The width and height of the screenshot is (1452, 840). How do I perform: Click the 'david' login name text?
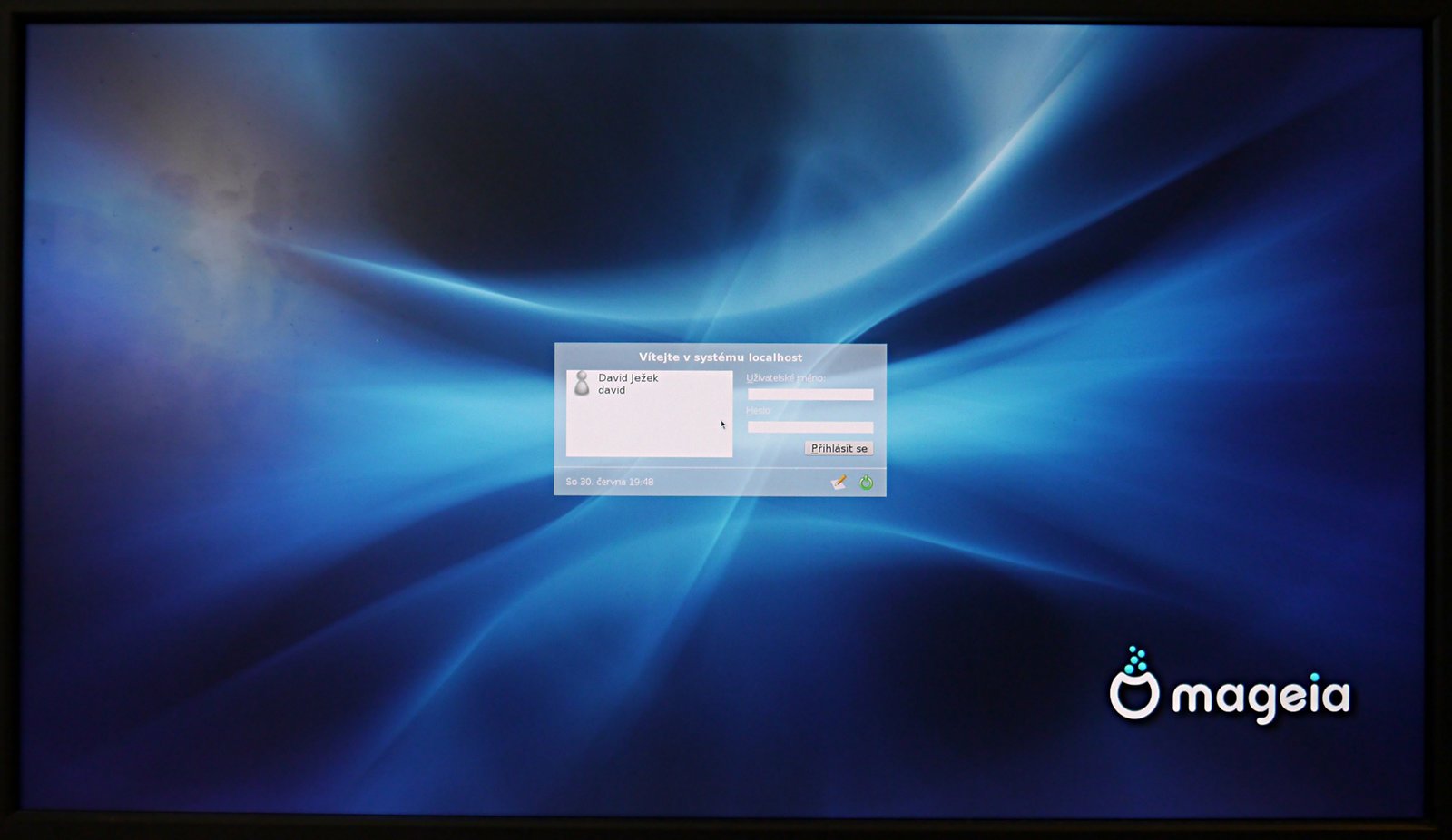(x=612, y=390)
